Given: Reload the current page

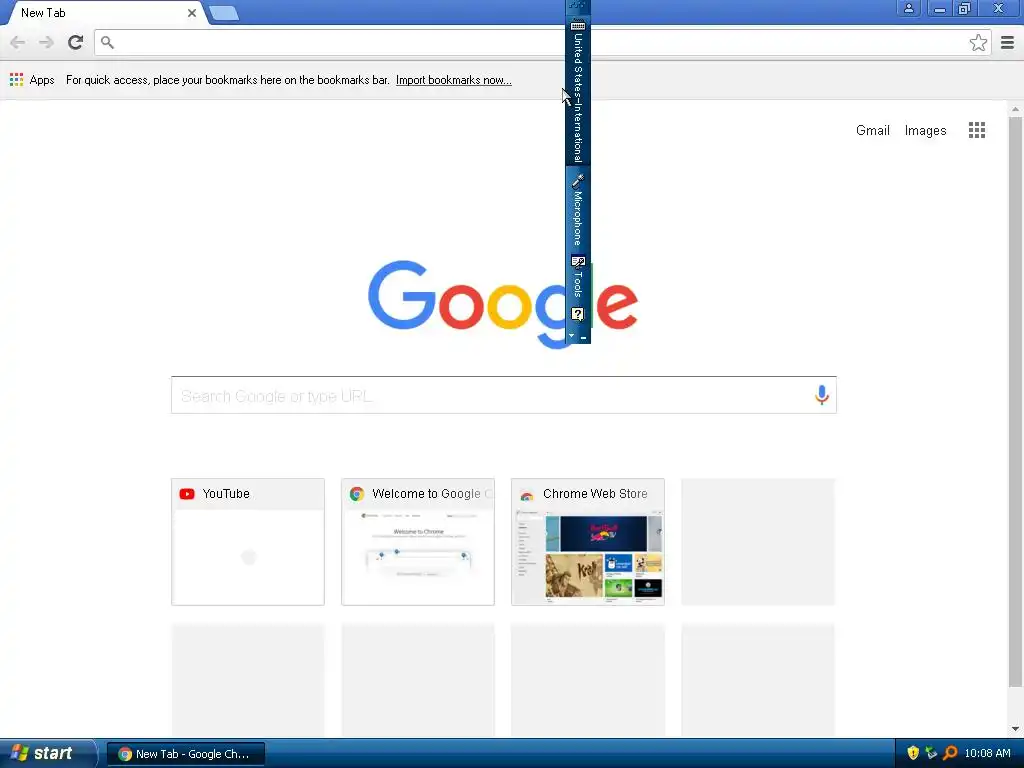Looking at the screenshot, I should tap(76, 42).
